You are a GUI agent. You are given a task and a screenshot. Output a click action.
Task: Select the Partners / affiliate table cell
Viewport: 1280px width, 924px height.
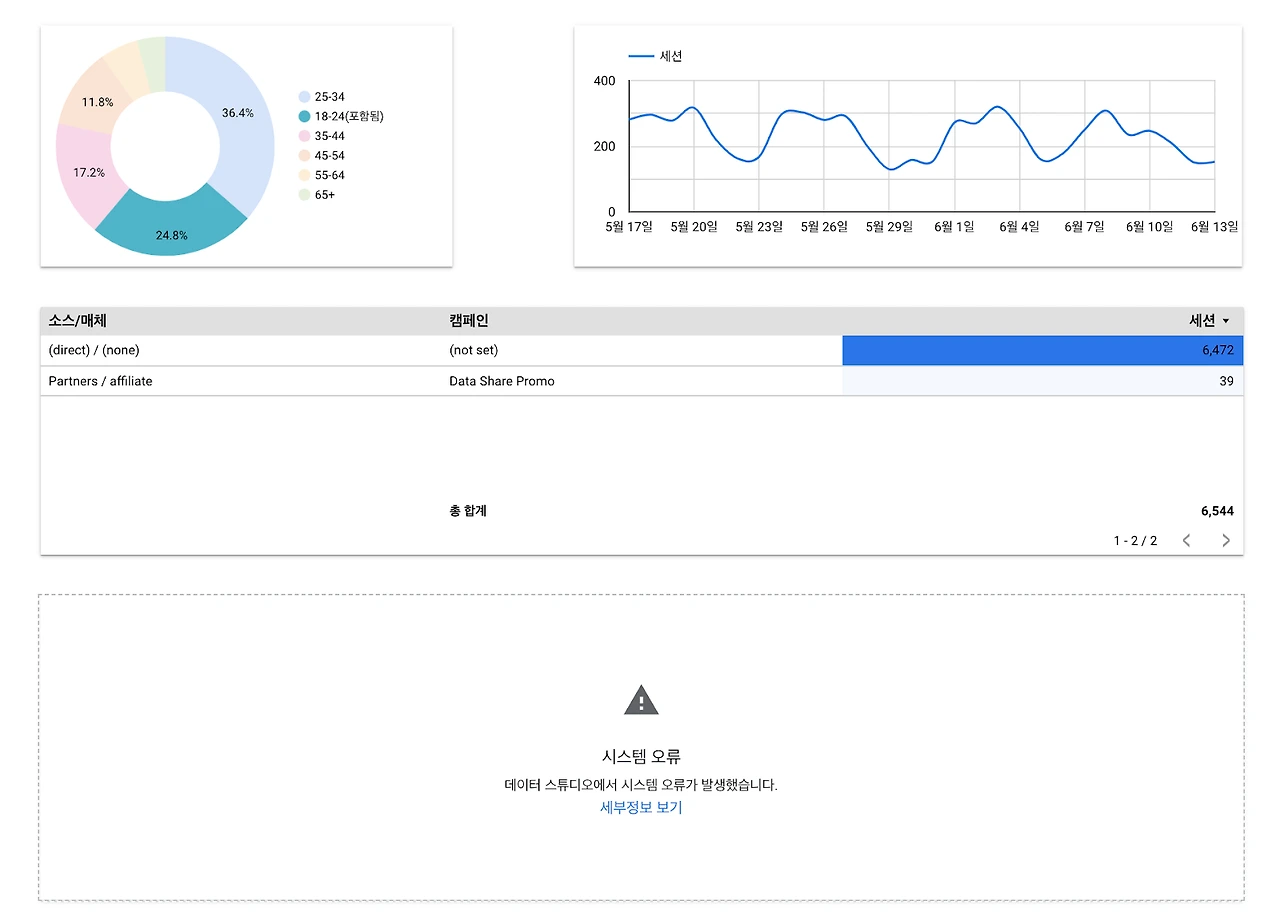(x=100, y=381)
